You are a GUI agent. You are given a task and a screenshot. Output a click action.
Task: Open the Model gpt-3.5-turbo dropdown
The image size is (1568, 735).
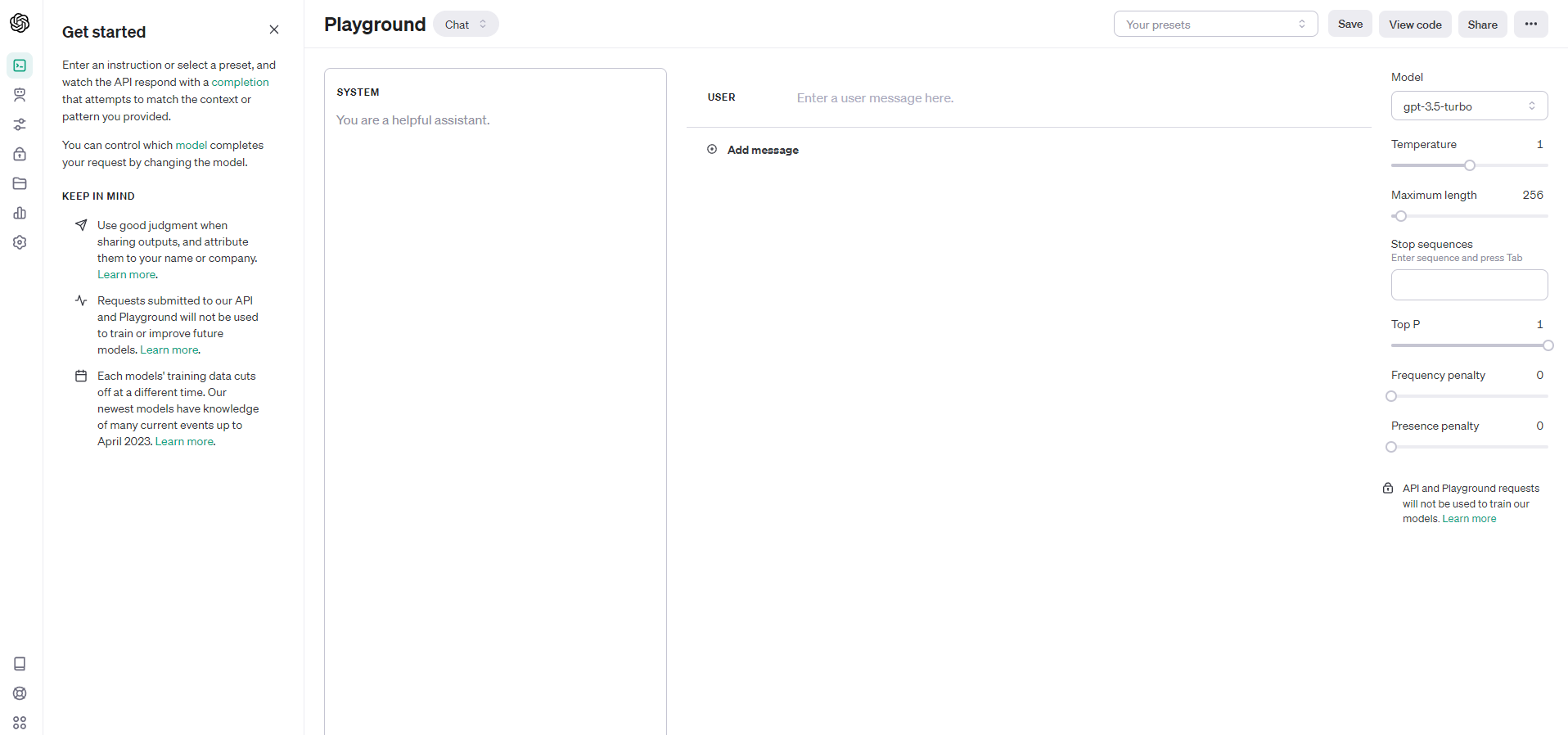pos(1469,106)
